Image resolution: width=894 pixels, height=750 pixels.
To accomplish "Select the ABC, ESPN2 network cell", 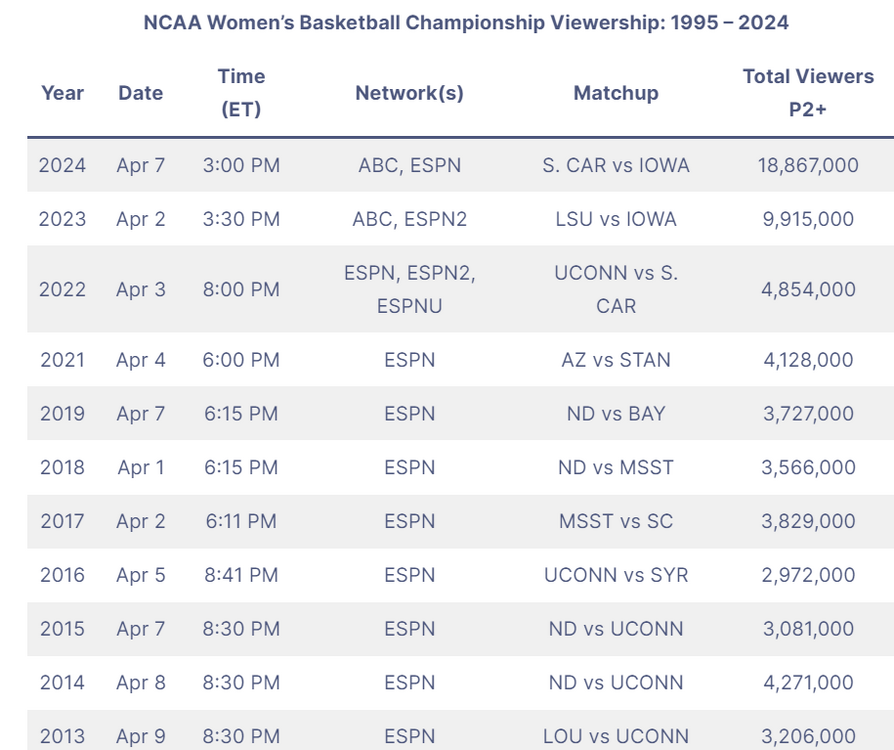I will 409,219.
